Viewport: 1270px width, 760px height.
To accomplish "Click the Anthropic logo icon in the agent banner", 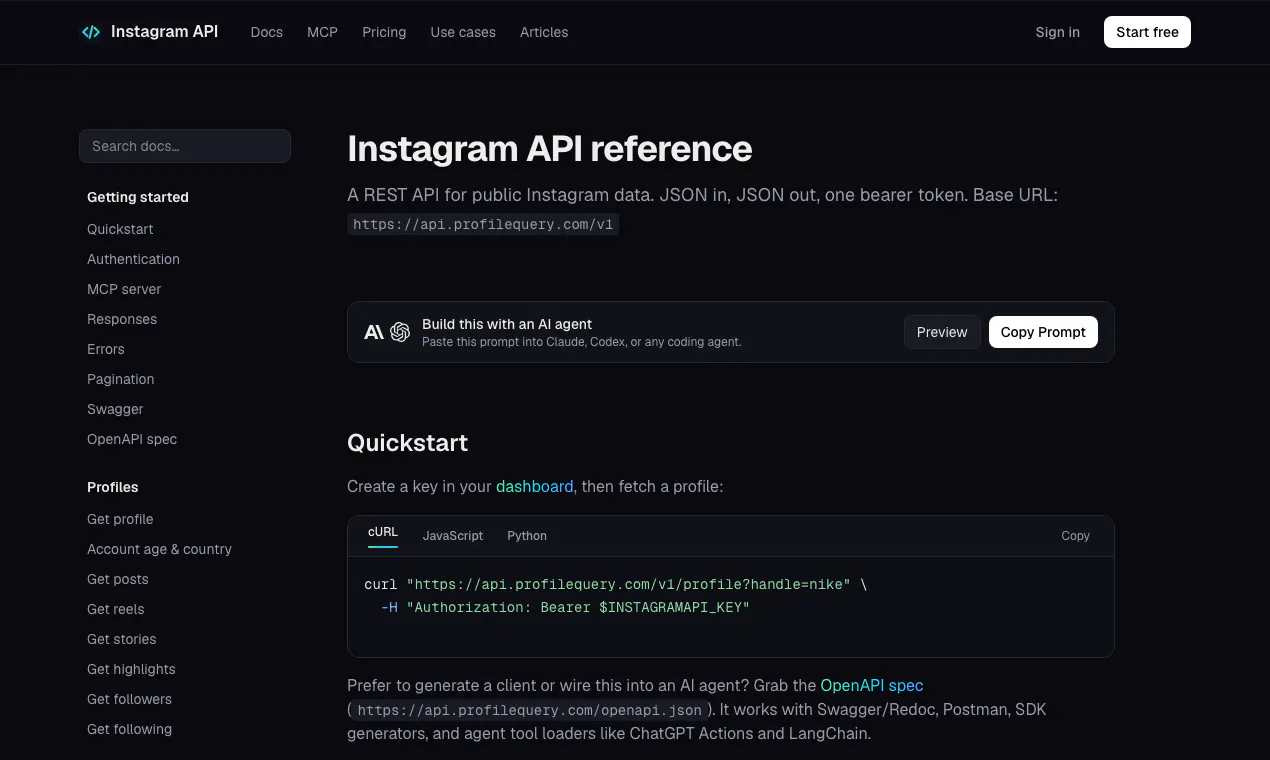I will click(374, 332).
